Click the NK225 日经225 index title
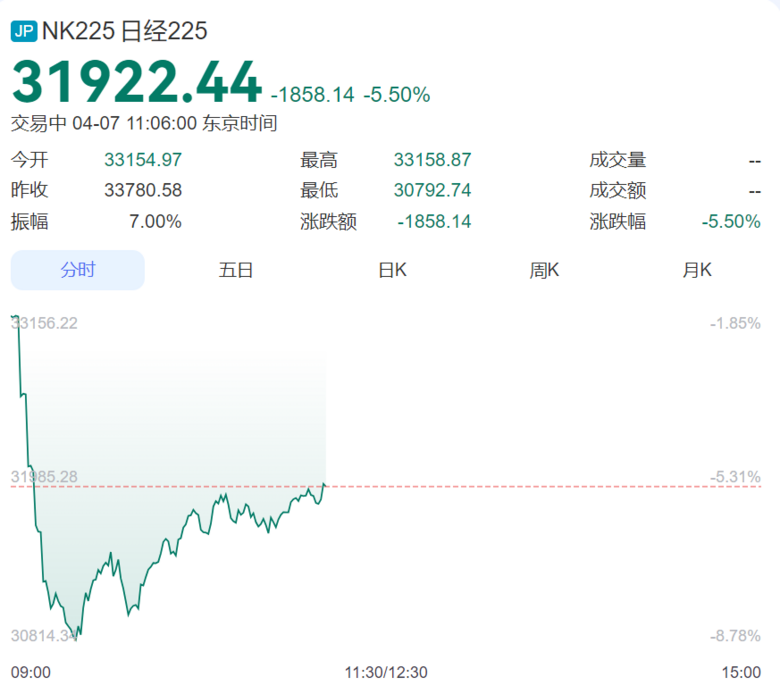 coord(124,31)
